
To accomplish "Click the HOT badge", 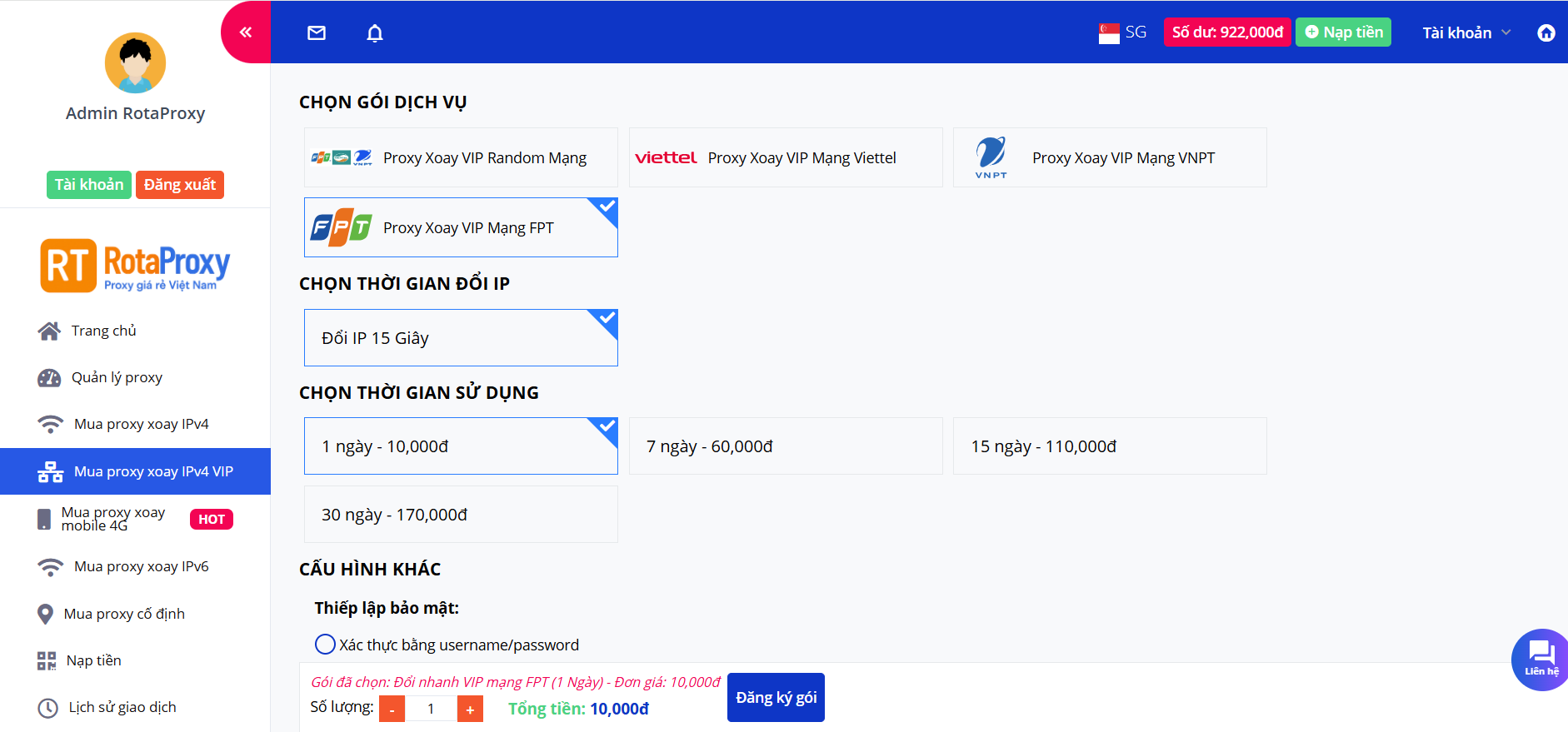I will pyautogui.click(x=212, y=520).
